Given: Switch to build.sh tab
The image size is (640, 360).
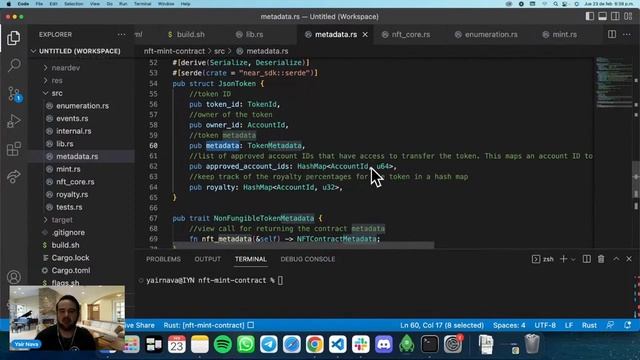Looking at the screenshot, I should (x=186, y=35).
